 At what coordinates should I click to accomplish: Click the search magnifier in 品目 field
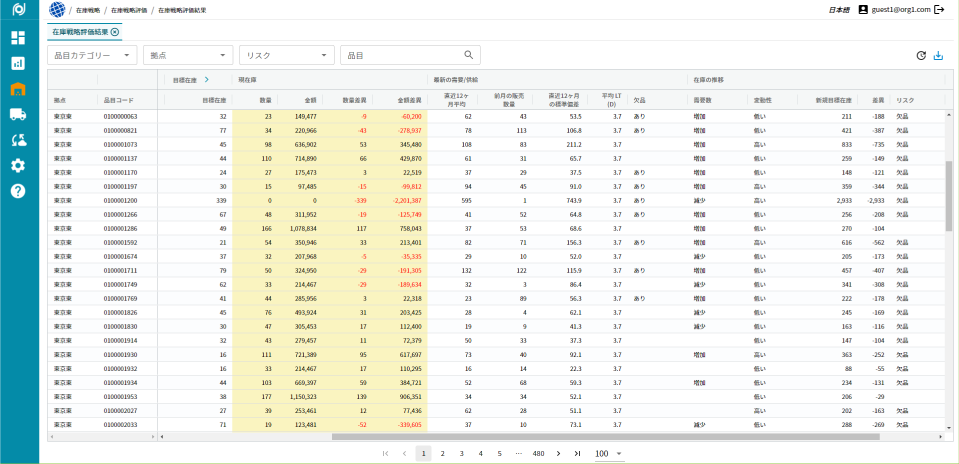[x=468, y=55]
